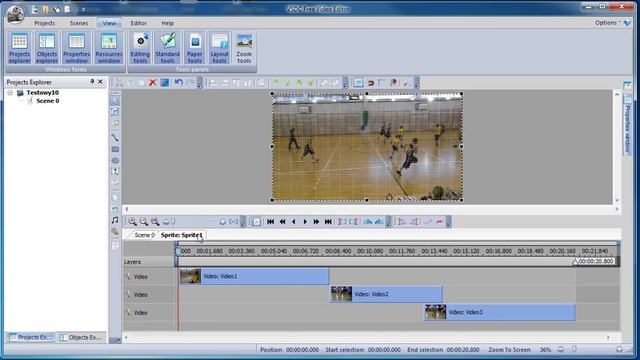Select the Sprite: Sprite1 timeline tab
640x360 pixels.
coord(181,235)
